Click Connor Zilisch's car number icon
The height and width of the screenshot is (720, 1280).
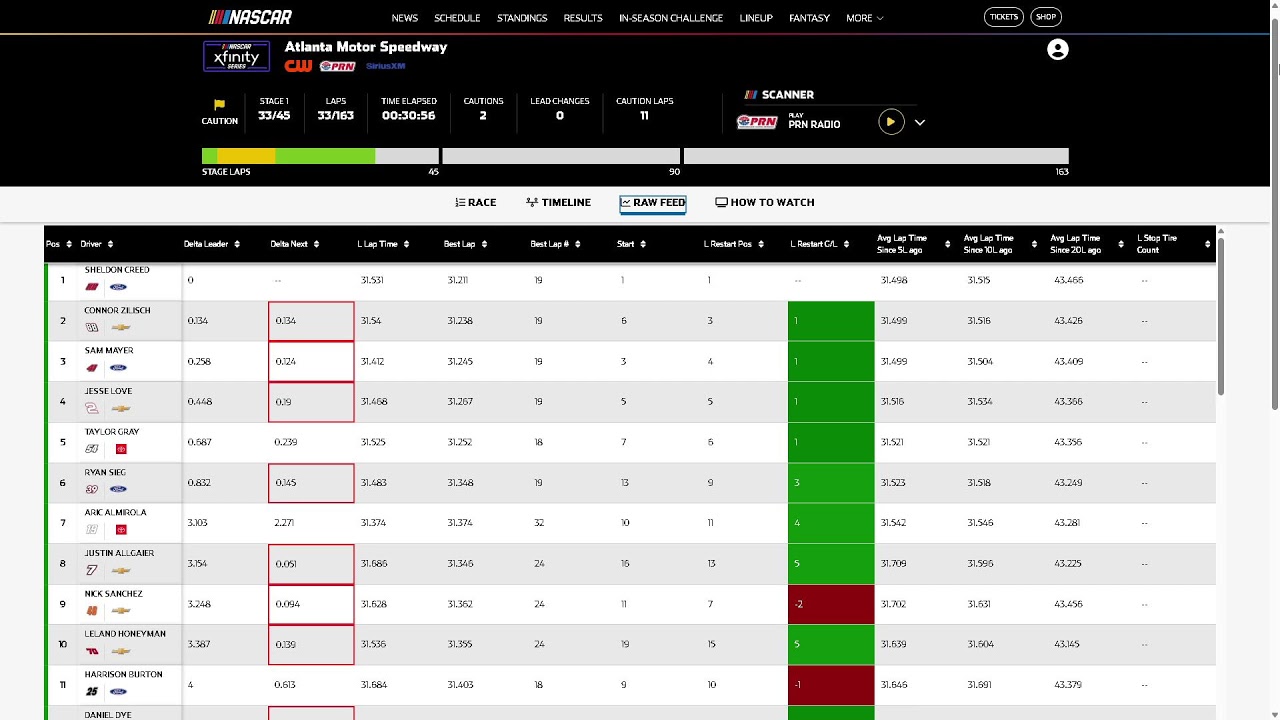tap(92, 327)
